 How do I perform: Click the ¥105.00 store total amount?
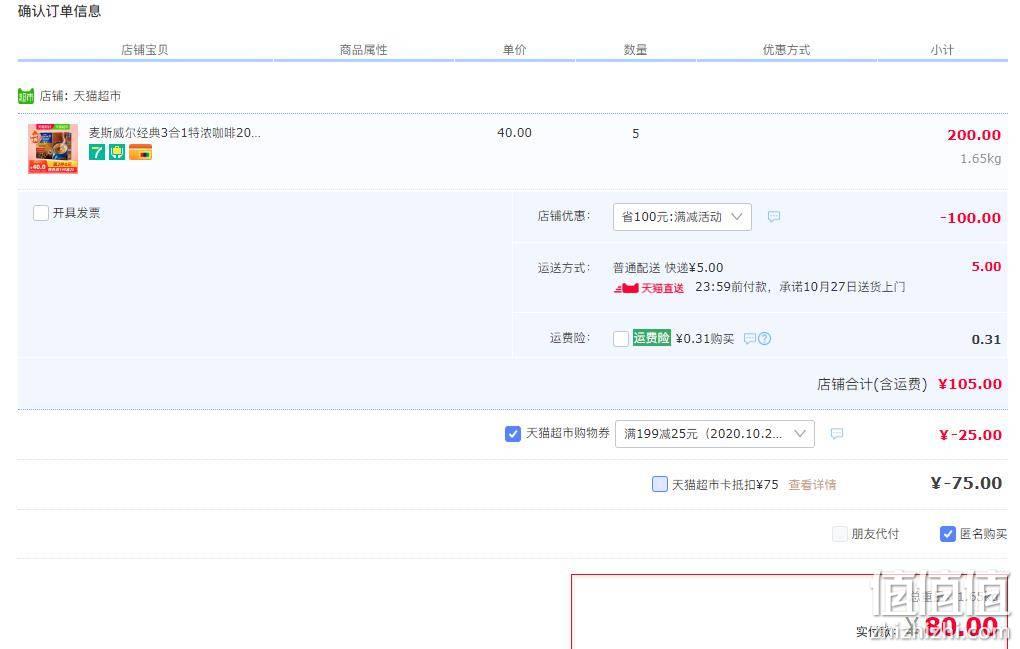point(970,384)
